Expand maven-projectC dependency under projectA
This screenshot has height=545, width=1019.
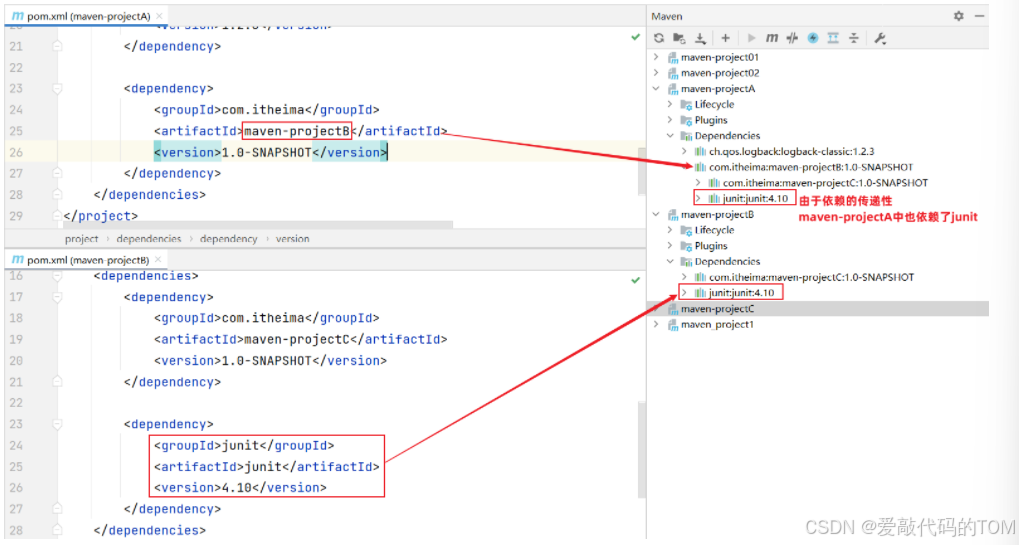[699, 183]
